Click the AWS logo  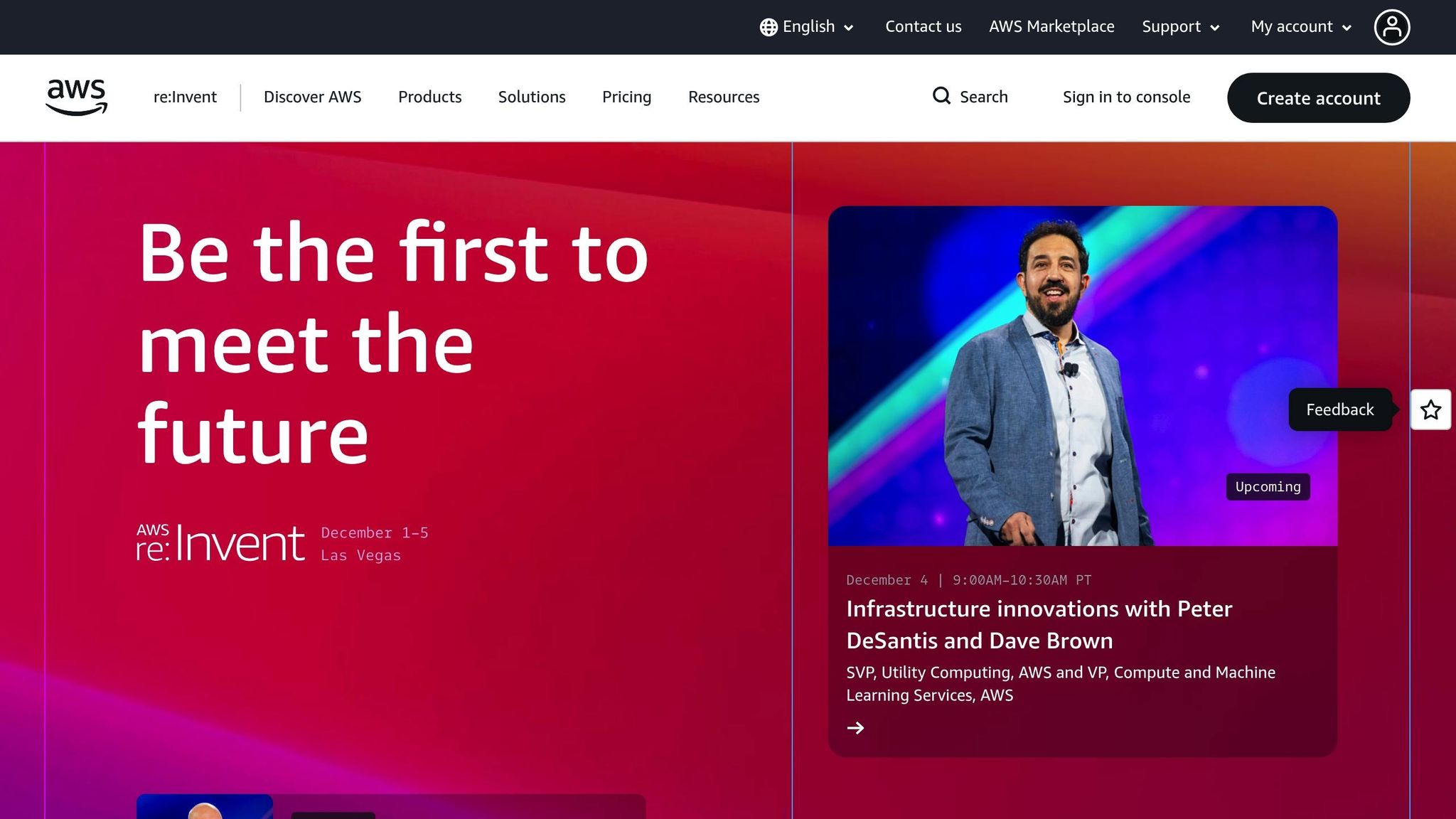[76, 97]
